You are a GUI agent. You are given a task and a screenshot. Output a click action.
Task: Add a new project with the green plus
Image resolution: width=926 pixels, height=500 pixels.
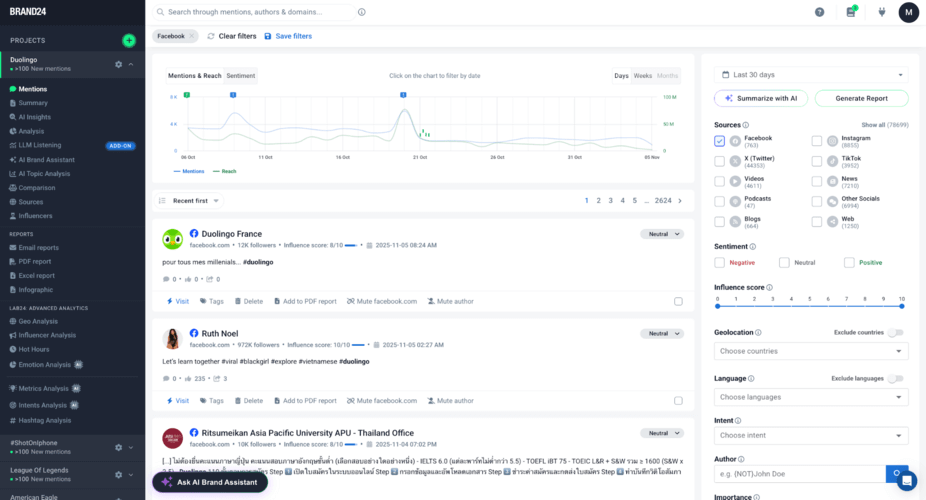pyautogui.click(x=129, y=40)
